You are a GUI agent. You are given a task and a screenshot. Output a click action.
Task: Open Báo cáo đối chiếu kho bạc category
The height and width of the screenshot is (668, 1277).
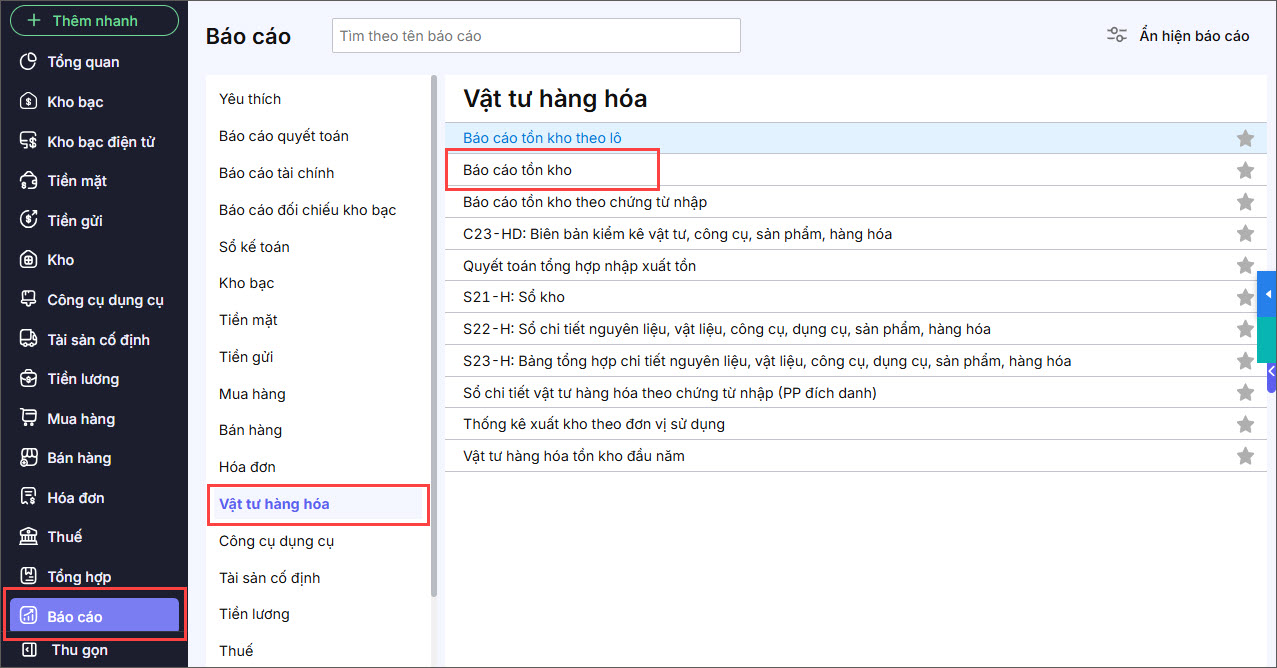[308, 210]
